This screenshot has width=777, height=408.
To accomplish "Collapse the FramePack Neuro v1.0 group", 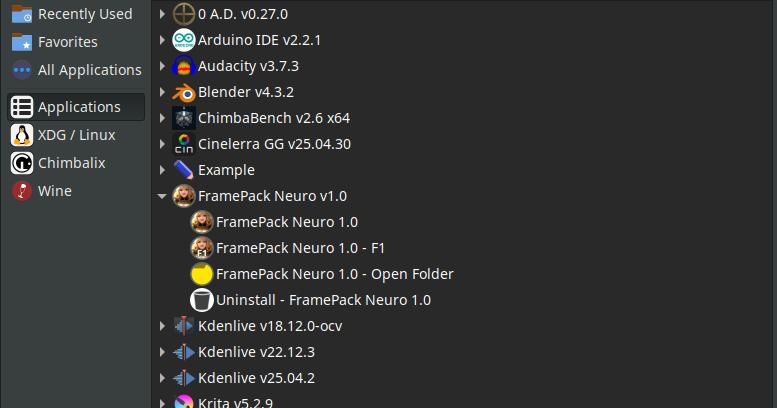I will click(162, 196).
